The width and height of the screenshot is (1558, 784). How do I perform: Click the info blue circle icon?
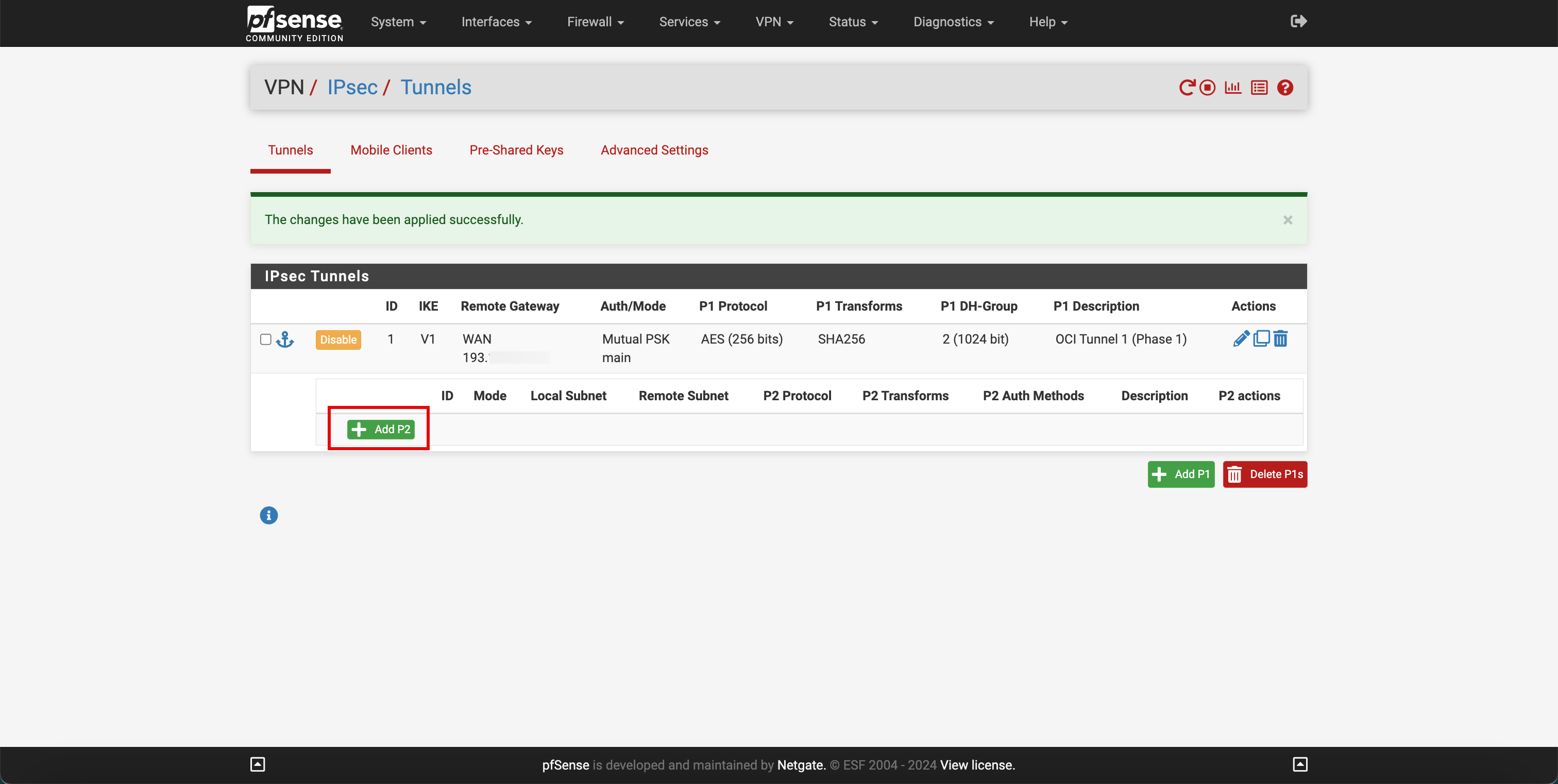(x=268, y=516)
